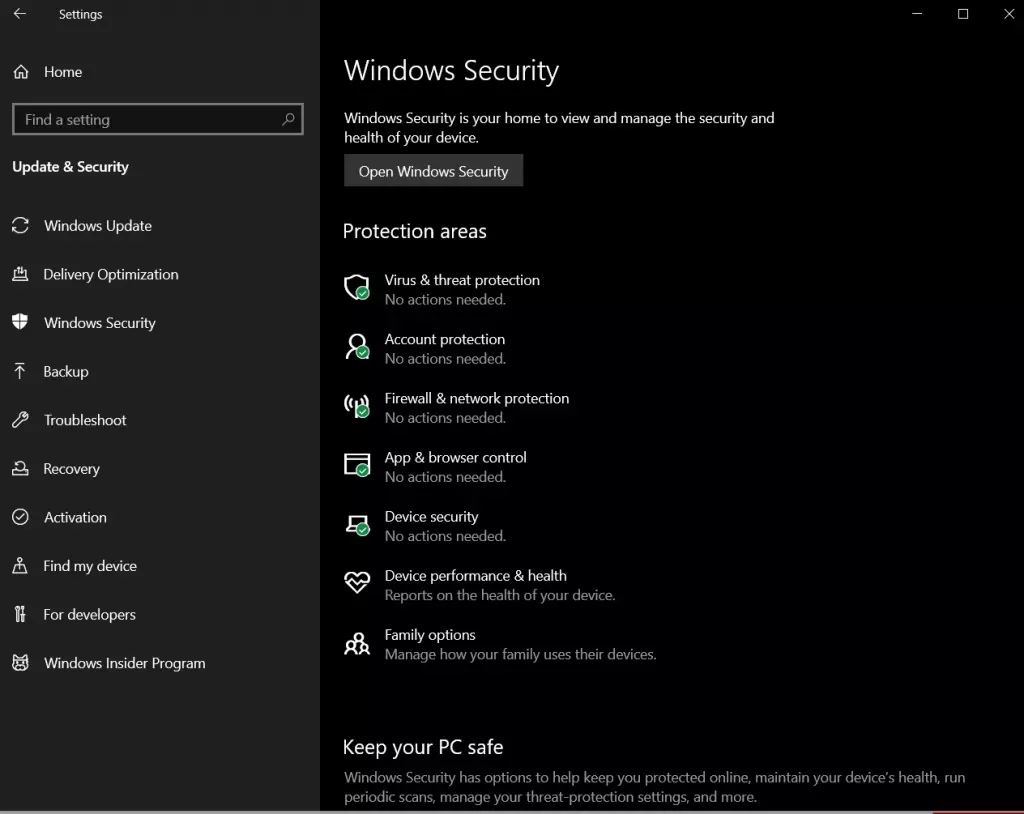Click the Recovery icon in sidebar
The width and height of the screenshot is (1024, 814).
click(x=20, y=468)
